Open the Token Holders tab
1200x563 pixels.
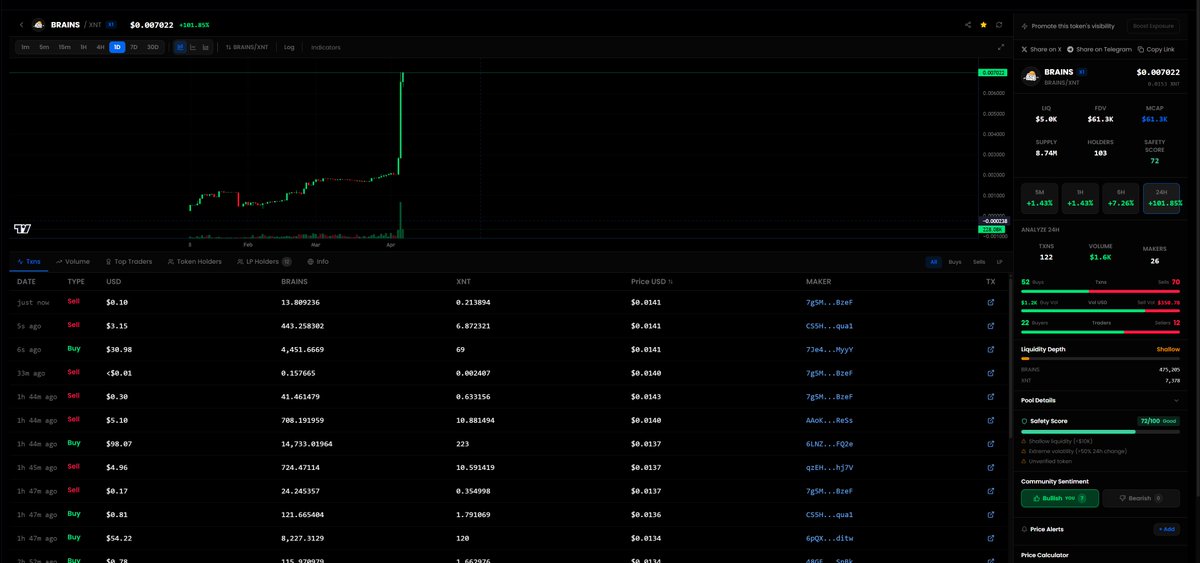pos(194,261)
